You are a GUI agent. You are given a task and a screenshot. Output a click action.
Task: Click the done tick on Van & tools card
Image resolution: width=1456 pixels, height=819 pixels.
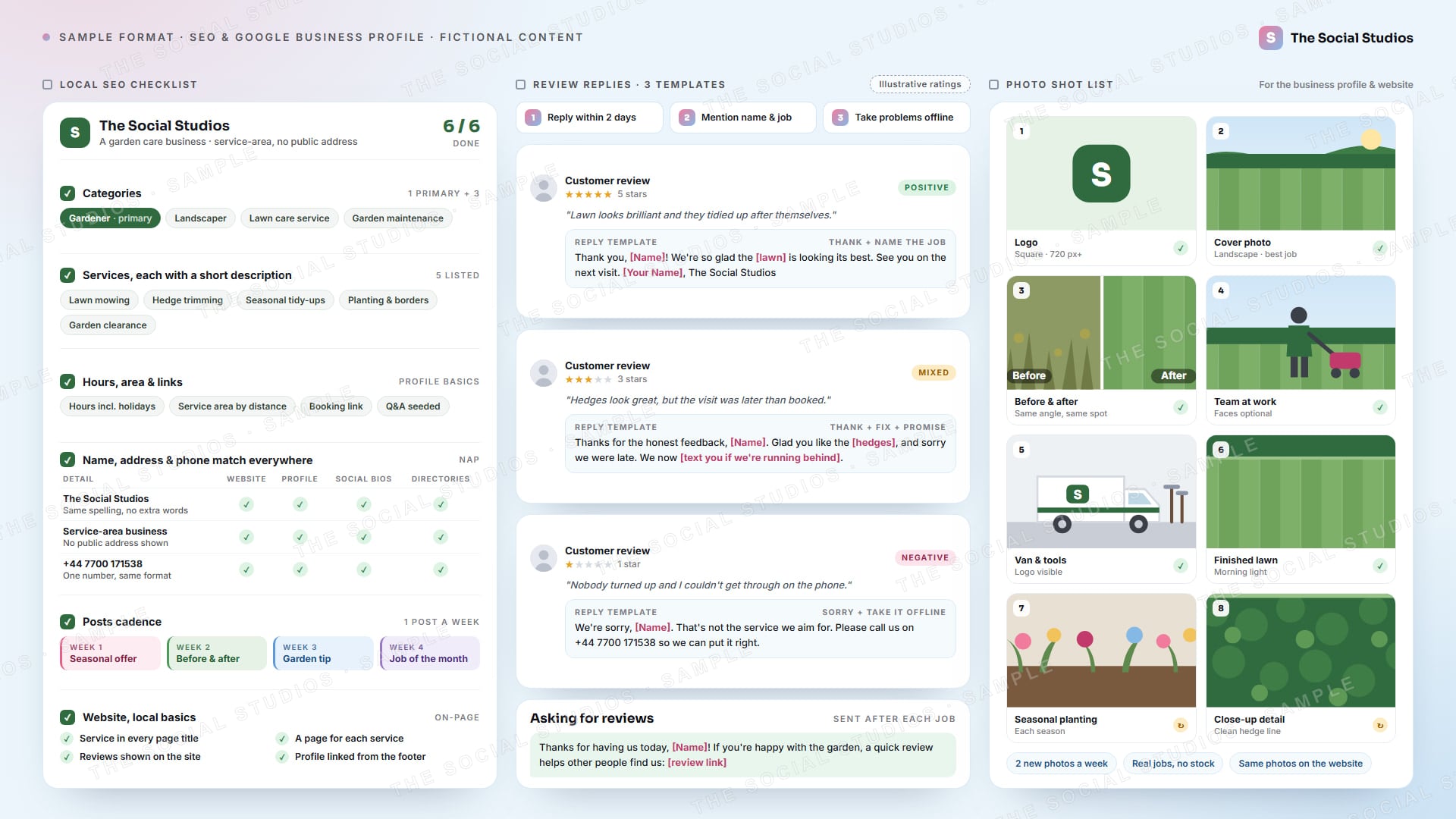tap(1181, 566)
